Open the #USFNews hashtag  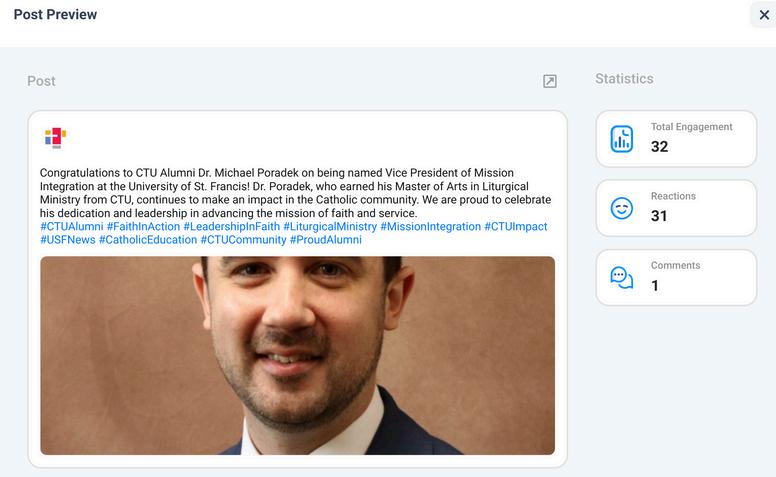click(x=68, y=240)
